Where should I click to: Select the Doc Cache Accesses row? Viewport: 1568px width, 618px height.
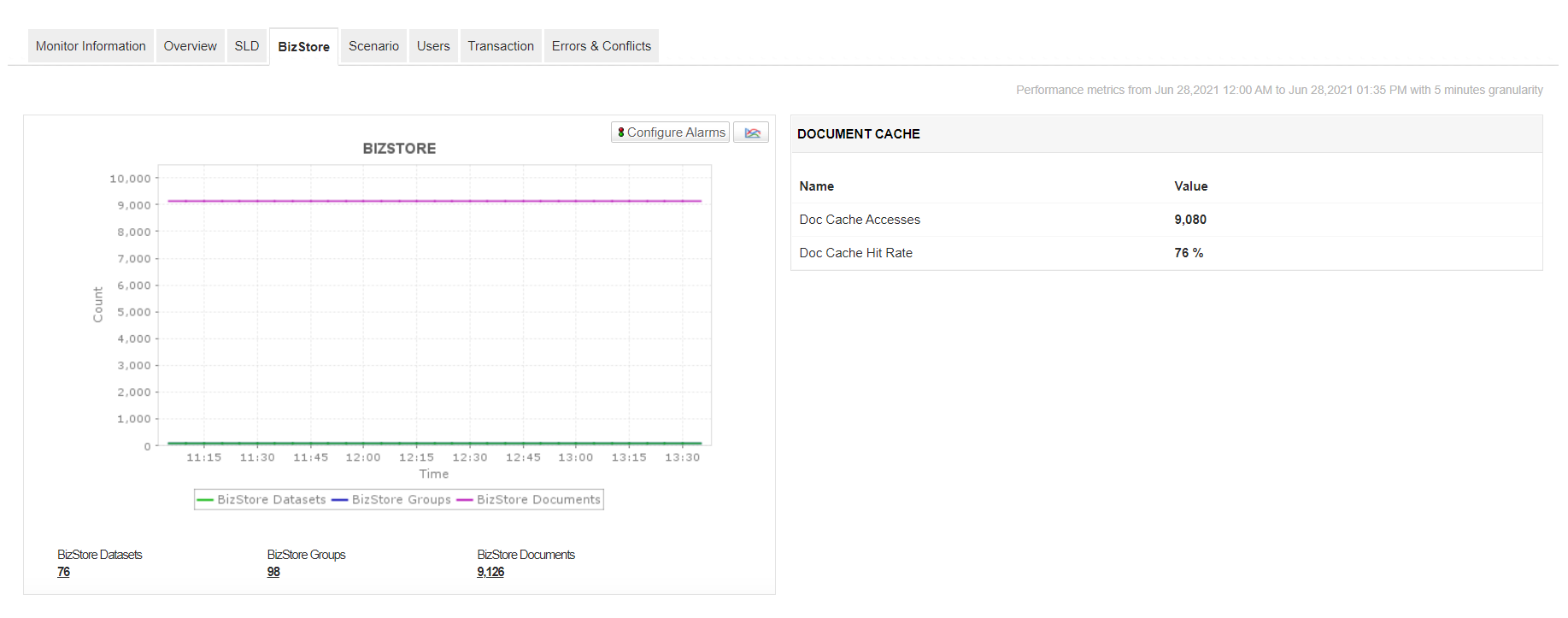pos(860,220)
